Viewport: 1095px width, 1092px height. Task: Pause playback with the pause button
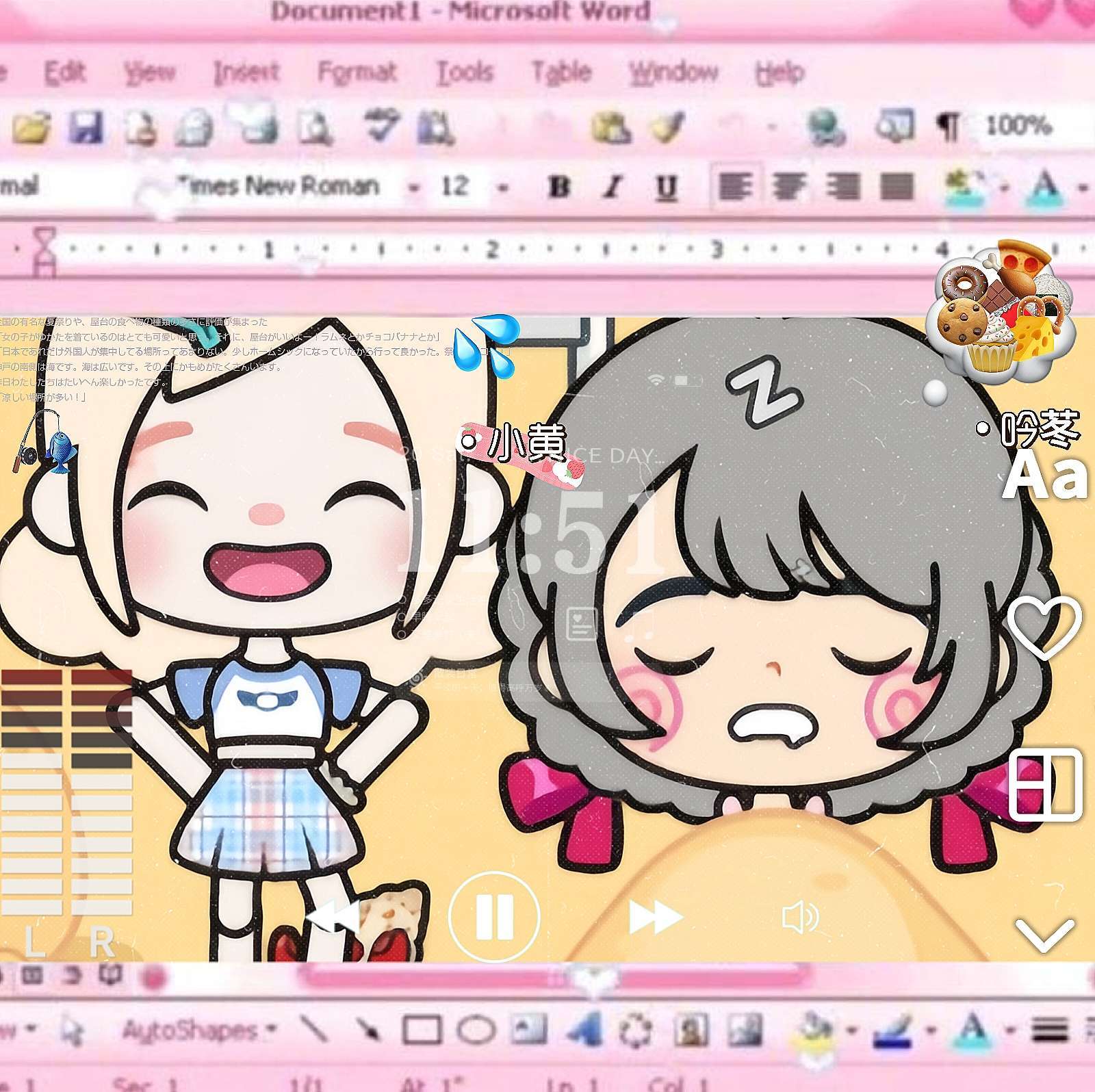pos(494,917)
